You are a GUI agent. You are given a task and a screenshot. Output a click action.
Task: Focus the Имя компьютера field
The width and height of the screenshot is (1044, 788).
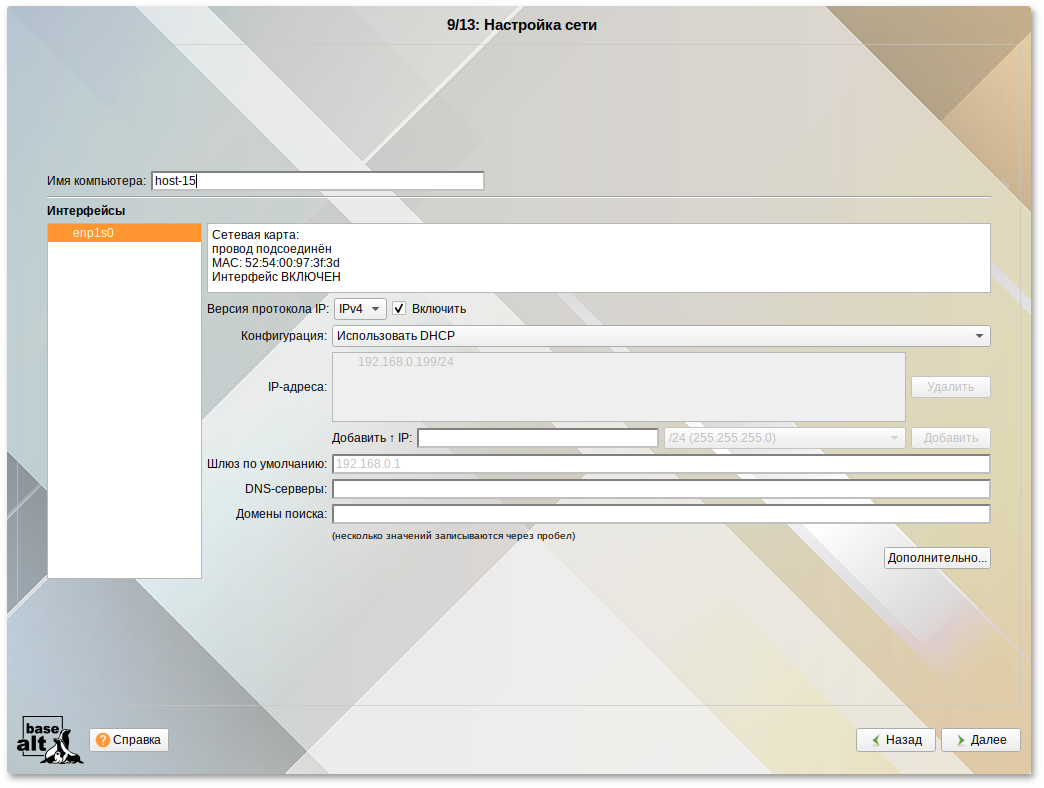317,181
